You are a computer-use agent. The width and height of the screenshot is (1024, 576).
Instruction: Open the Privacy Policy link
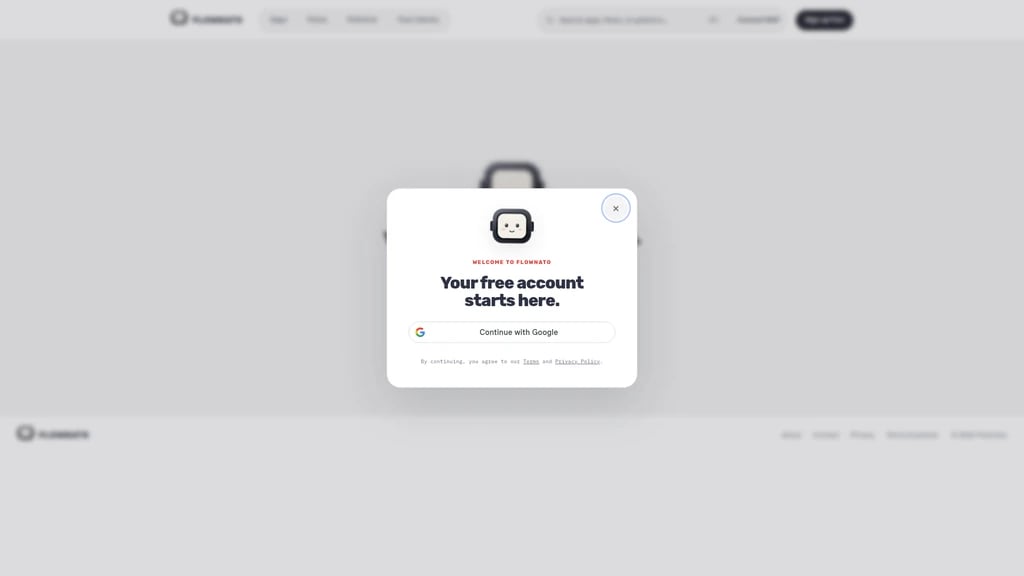[577, 361]
